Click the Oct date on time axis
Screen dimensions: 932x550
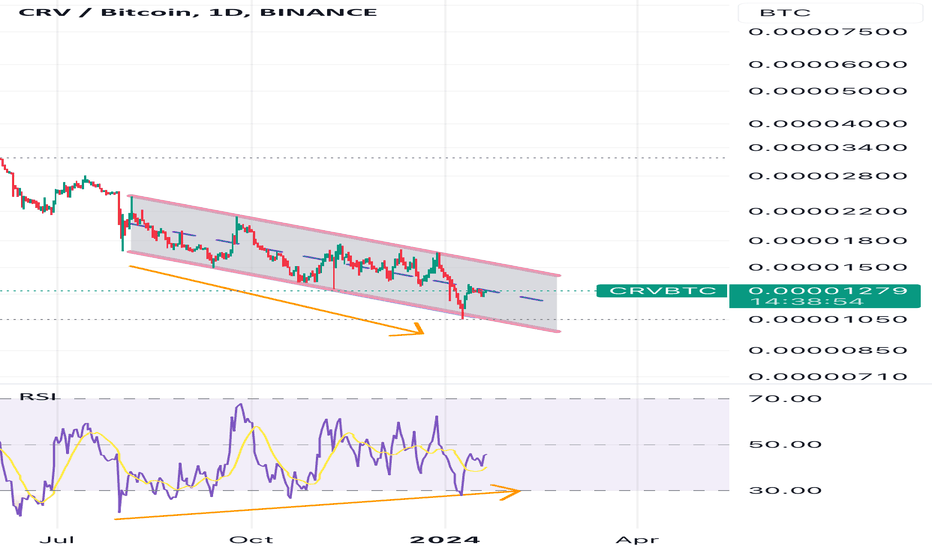click(251, 540)
